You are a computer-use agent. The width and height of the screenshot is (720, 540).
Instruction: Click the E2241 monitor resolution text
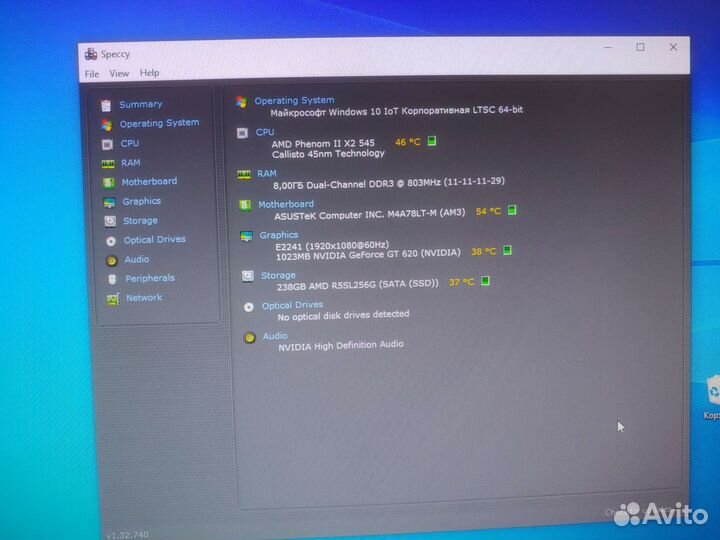pyautogui.click(x=332, y=245)
